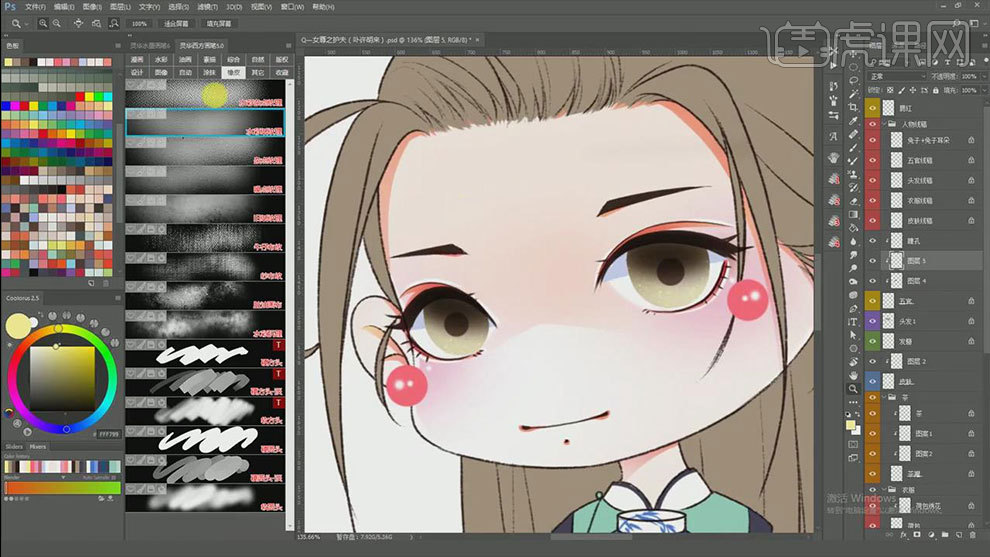Open the 滤镜(T) menu

[207, 7]
